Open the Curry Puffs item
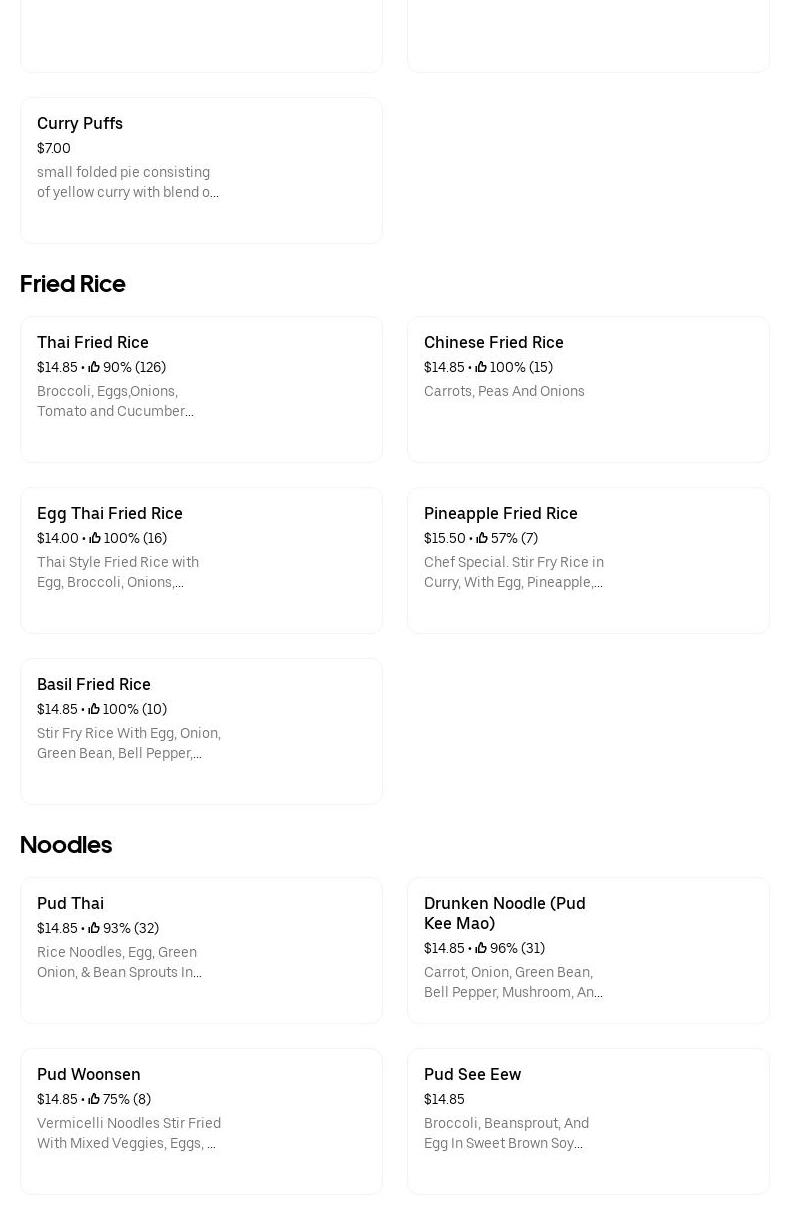This screenshot has width=804, height=1213. pyautogui.click(x=80, y=123)
